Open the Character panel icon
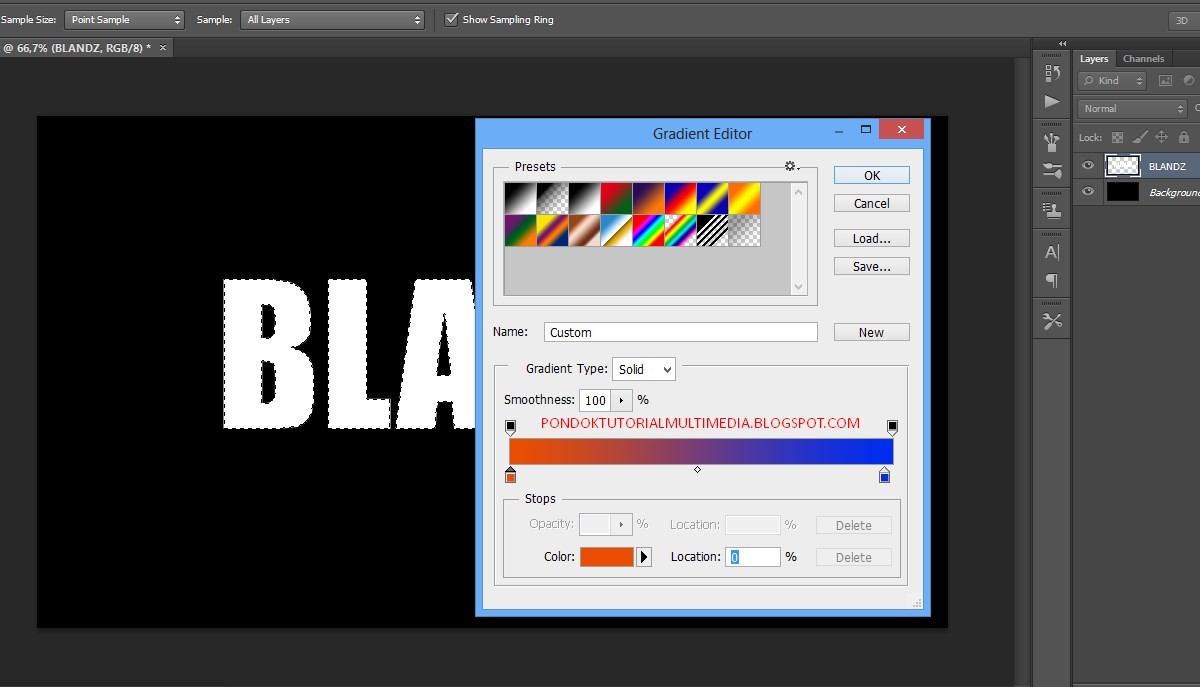The image size is (1200, 687). coord(1051,252)
